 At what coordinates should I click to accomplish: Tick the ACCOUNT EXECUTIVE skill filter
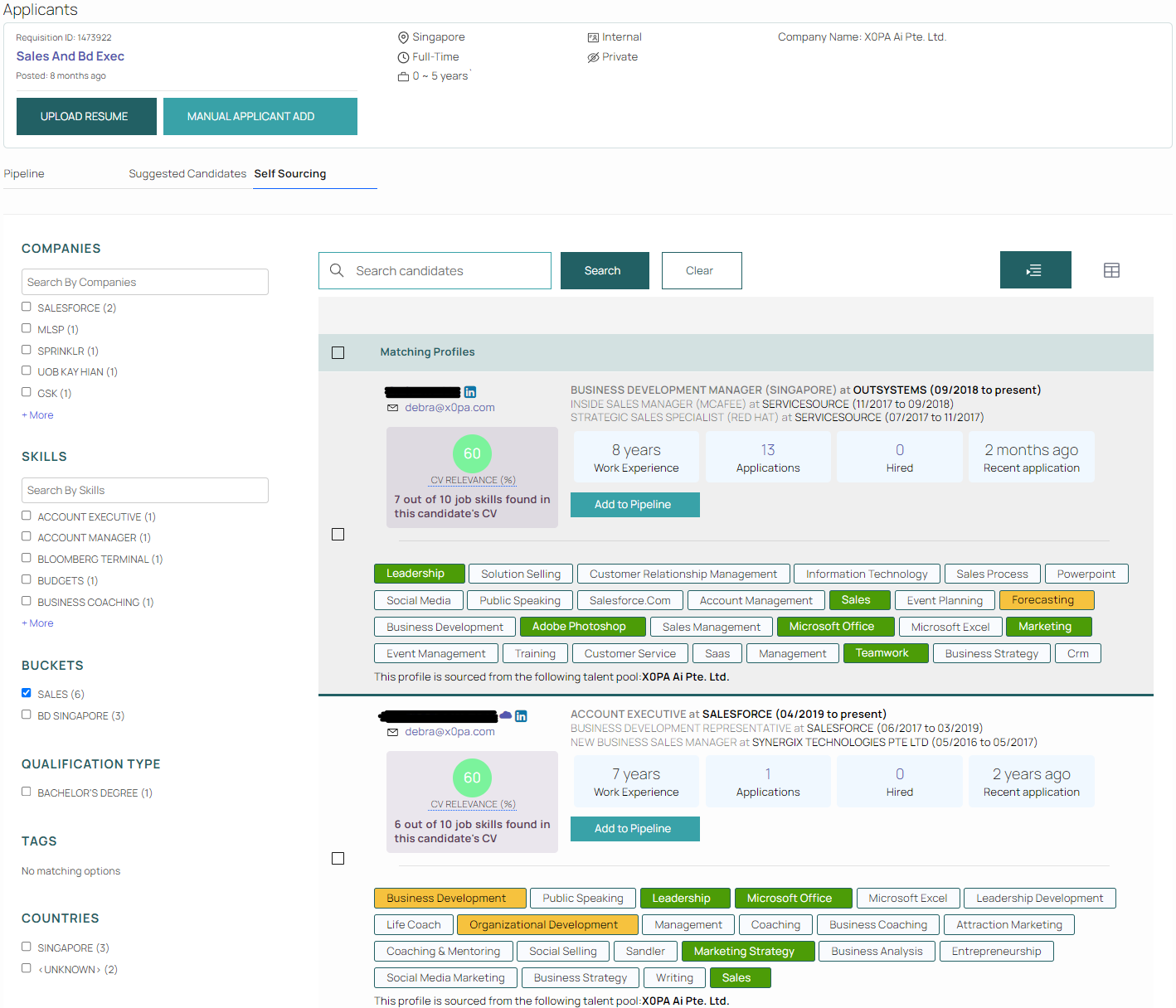pyautogui.click(x=27, y=516)
